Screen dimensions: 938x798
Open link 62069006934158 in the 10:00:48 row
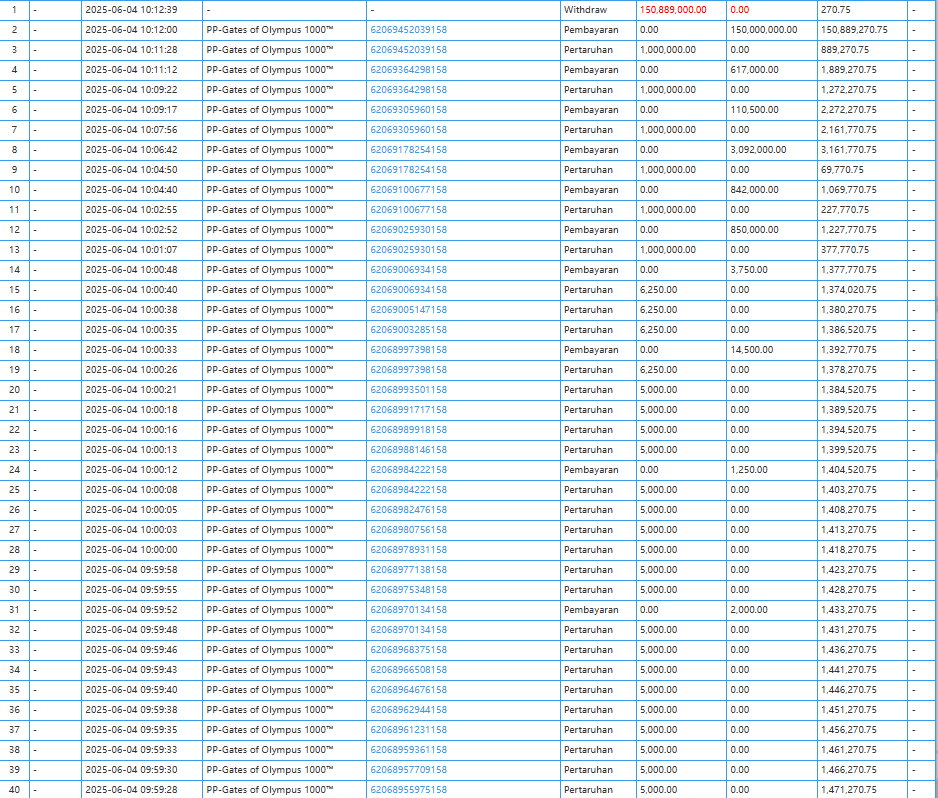tap(409, 270)
